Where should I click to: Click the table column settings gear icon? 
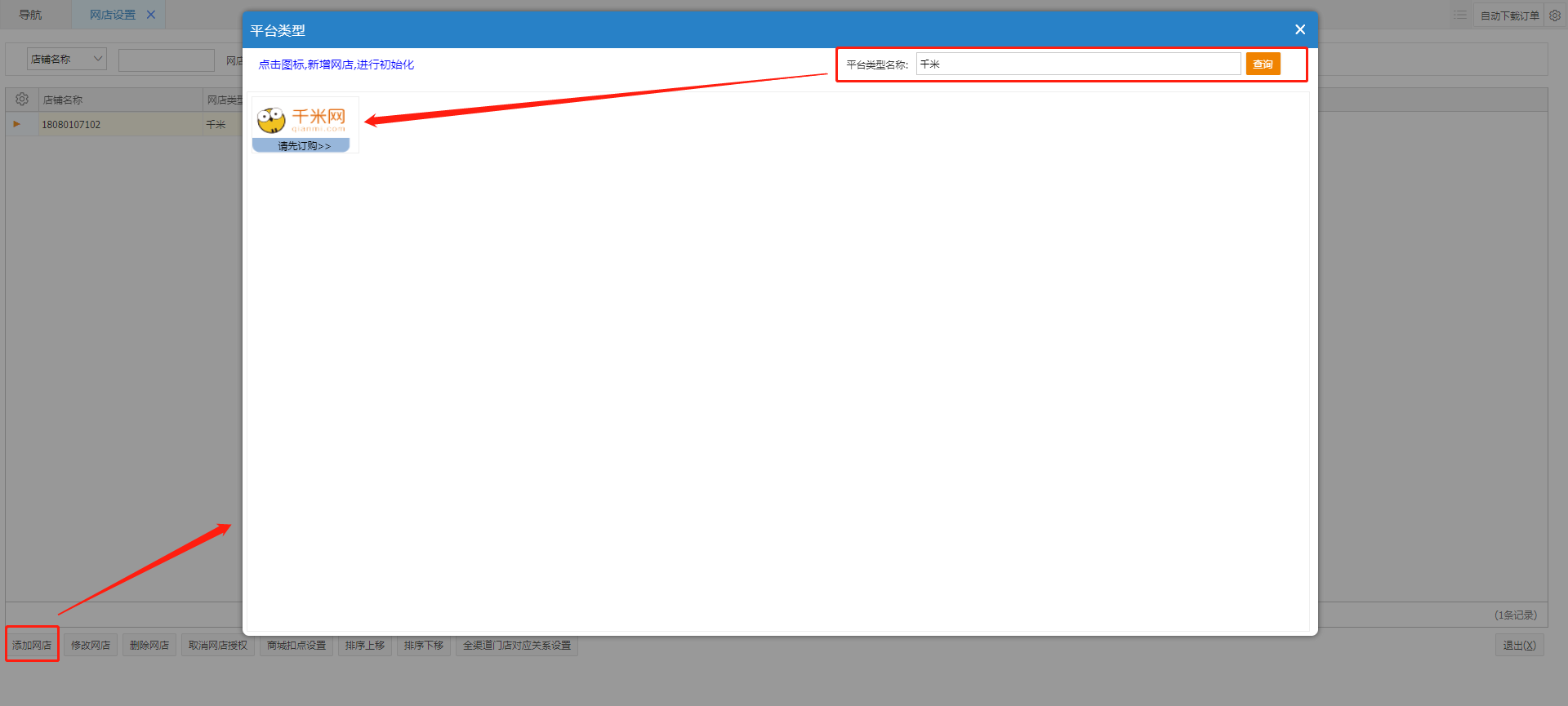tap(22, 100)
